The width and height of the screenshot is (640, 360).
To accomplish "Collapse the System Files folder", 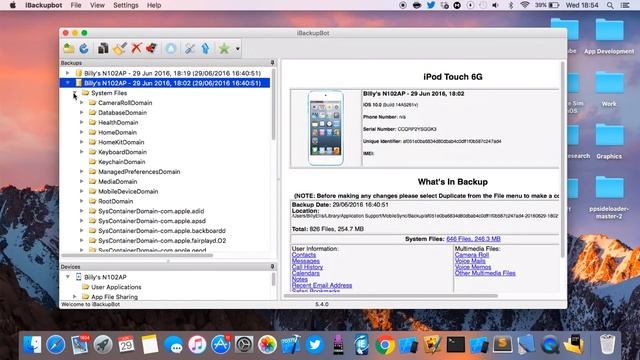I will point(75,93).
